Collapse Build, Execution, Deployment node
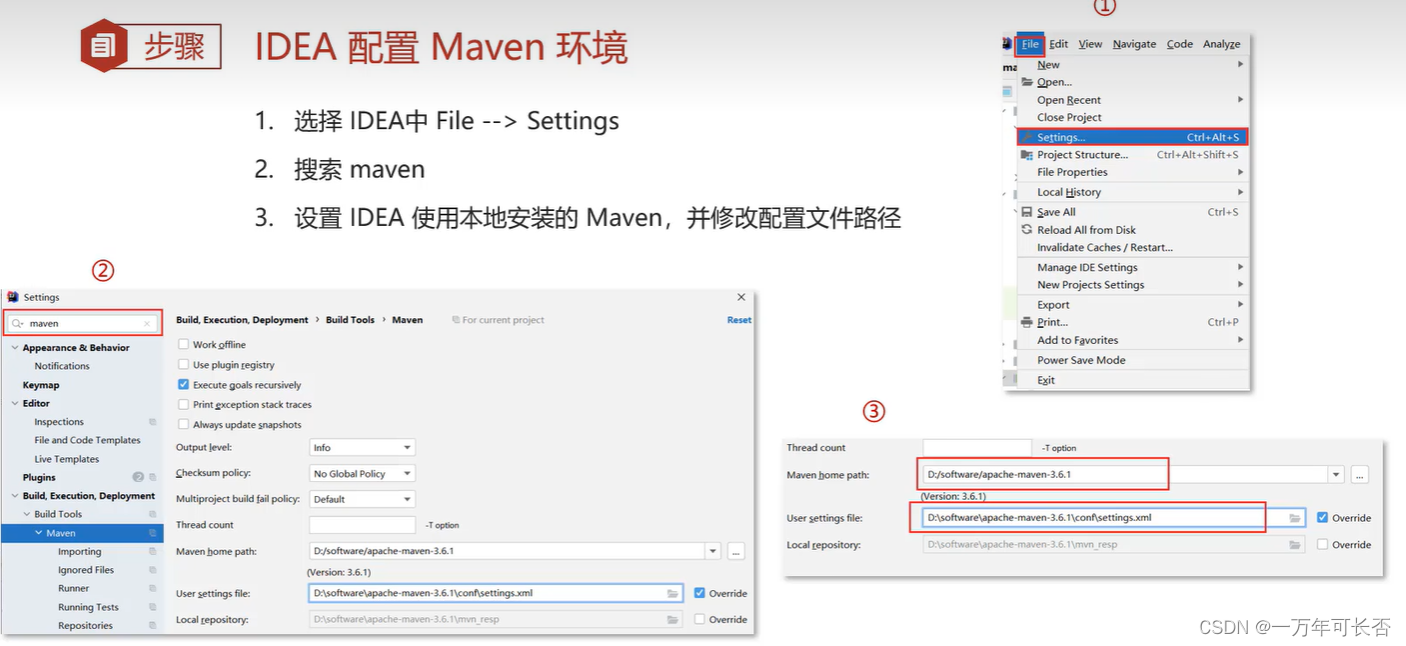Screen dimensions: 1406x646 15,496
